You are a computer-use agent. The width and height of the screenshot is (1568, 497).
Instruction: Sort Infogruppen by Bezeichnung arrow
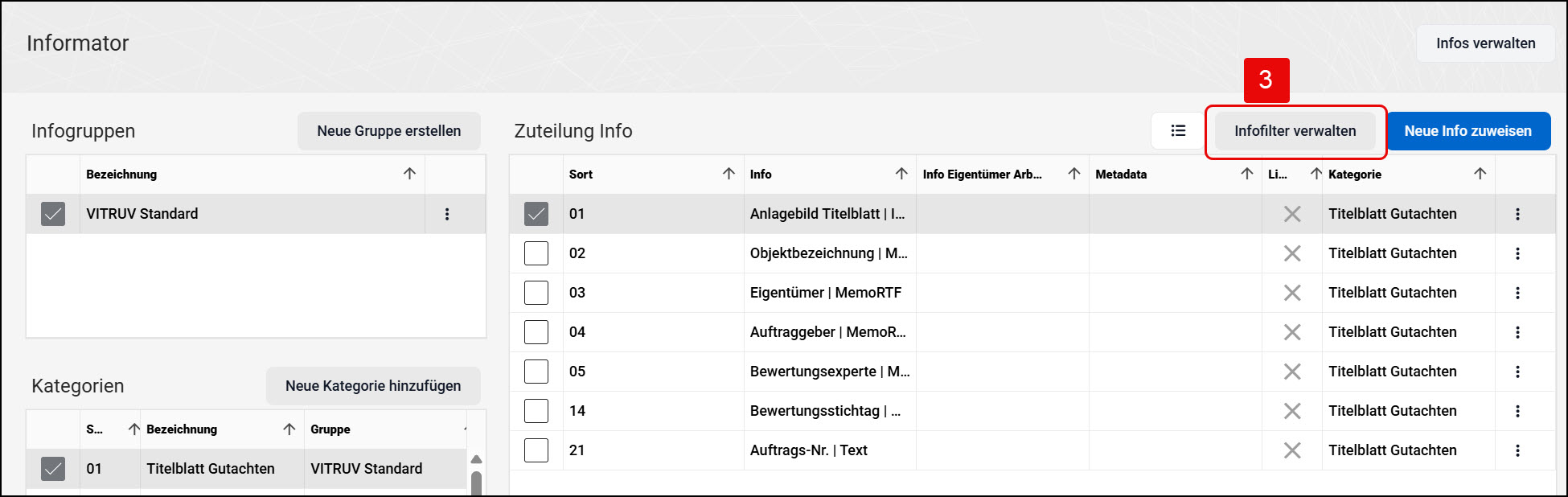[409, 174]
